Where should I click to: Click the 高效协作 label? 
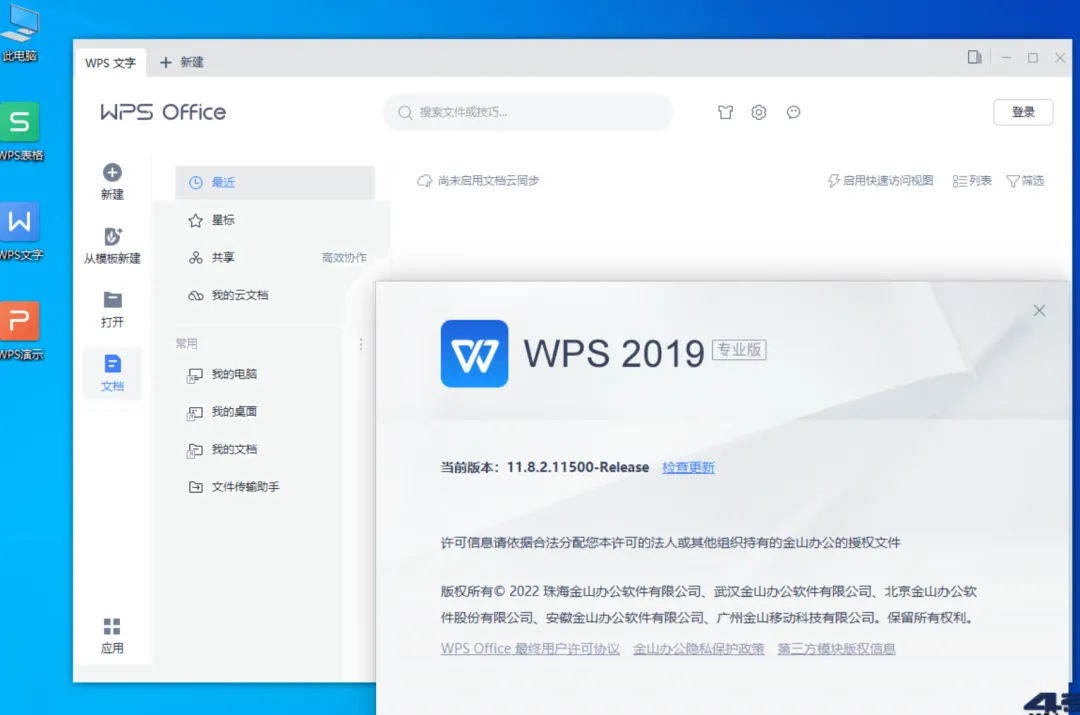pyautogui.click(x=344, y=258)
